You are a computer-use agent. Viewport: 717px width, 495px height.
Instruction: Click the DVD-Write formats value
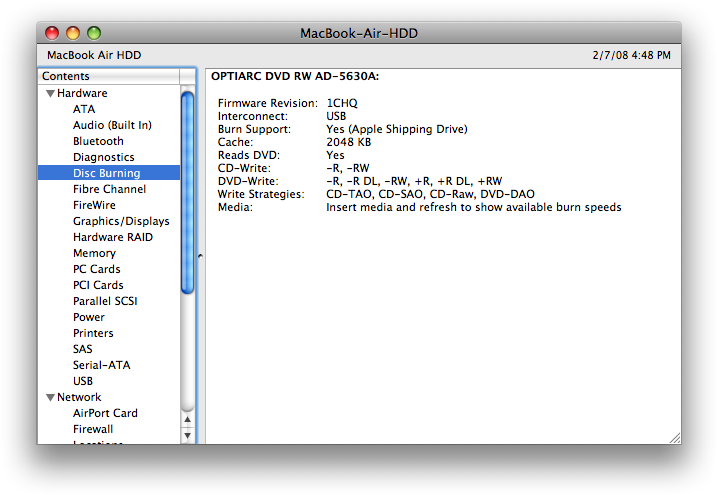point(414,181)
